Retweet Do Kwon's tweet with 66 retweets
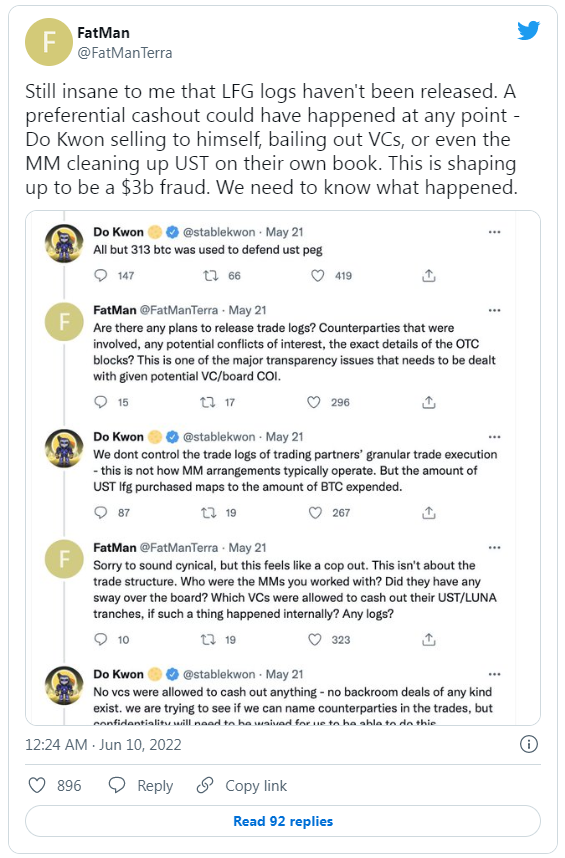This screenshot has width=565, height=858. 211,275
